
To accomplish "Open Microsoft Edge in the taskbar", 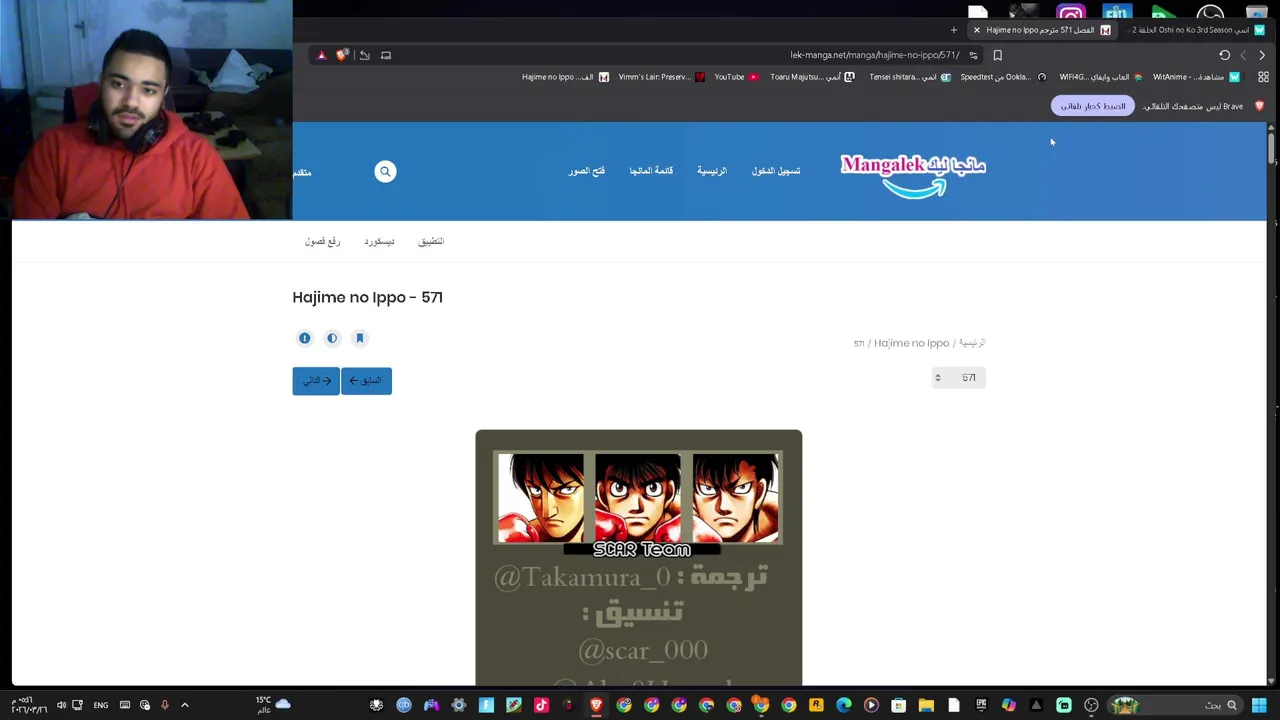I will pos(843,705).
